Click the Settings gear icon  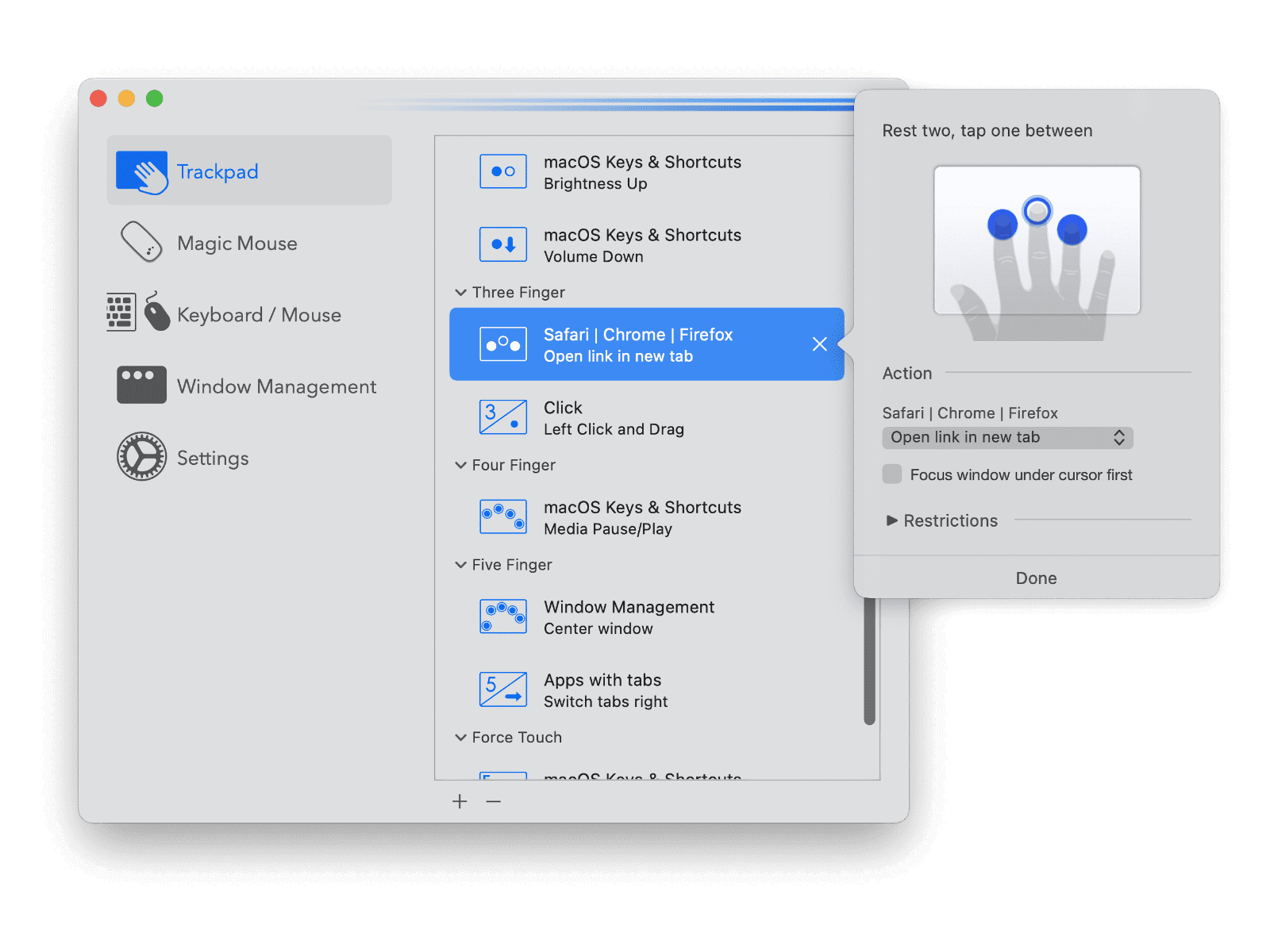point(142,456)
